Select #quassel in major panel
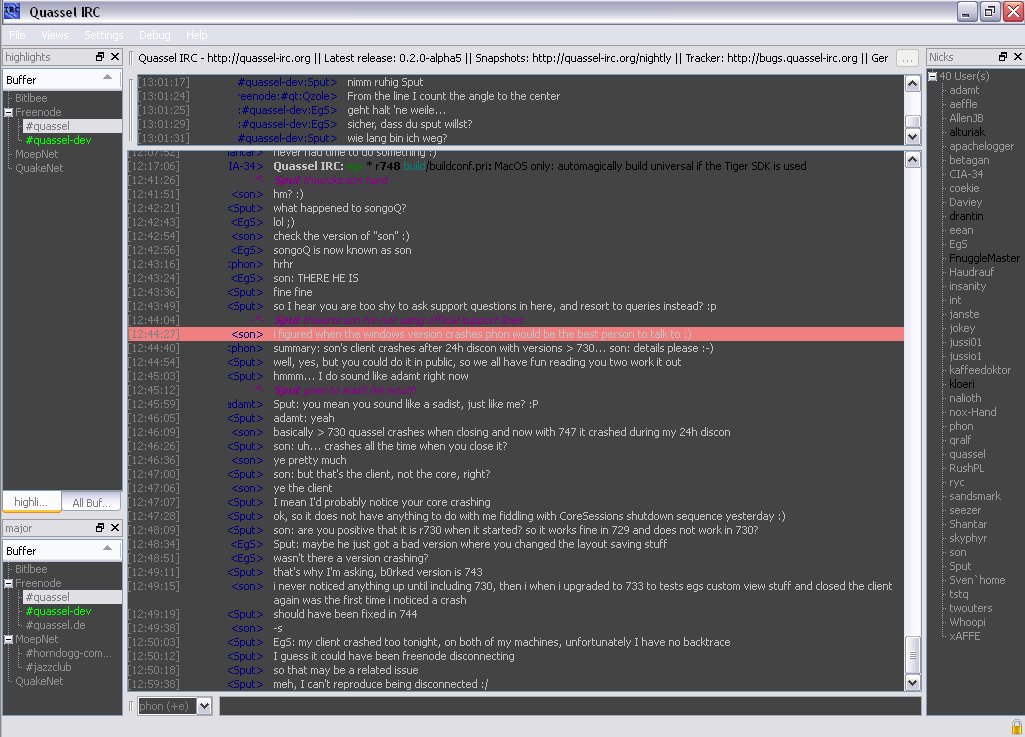The height and width of the screenshot is (737, 1025). coord(47,597)
